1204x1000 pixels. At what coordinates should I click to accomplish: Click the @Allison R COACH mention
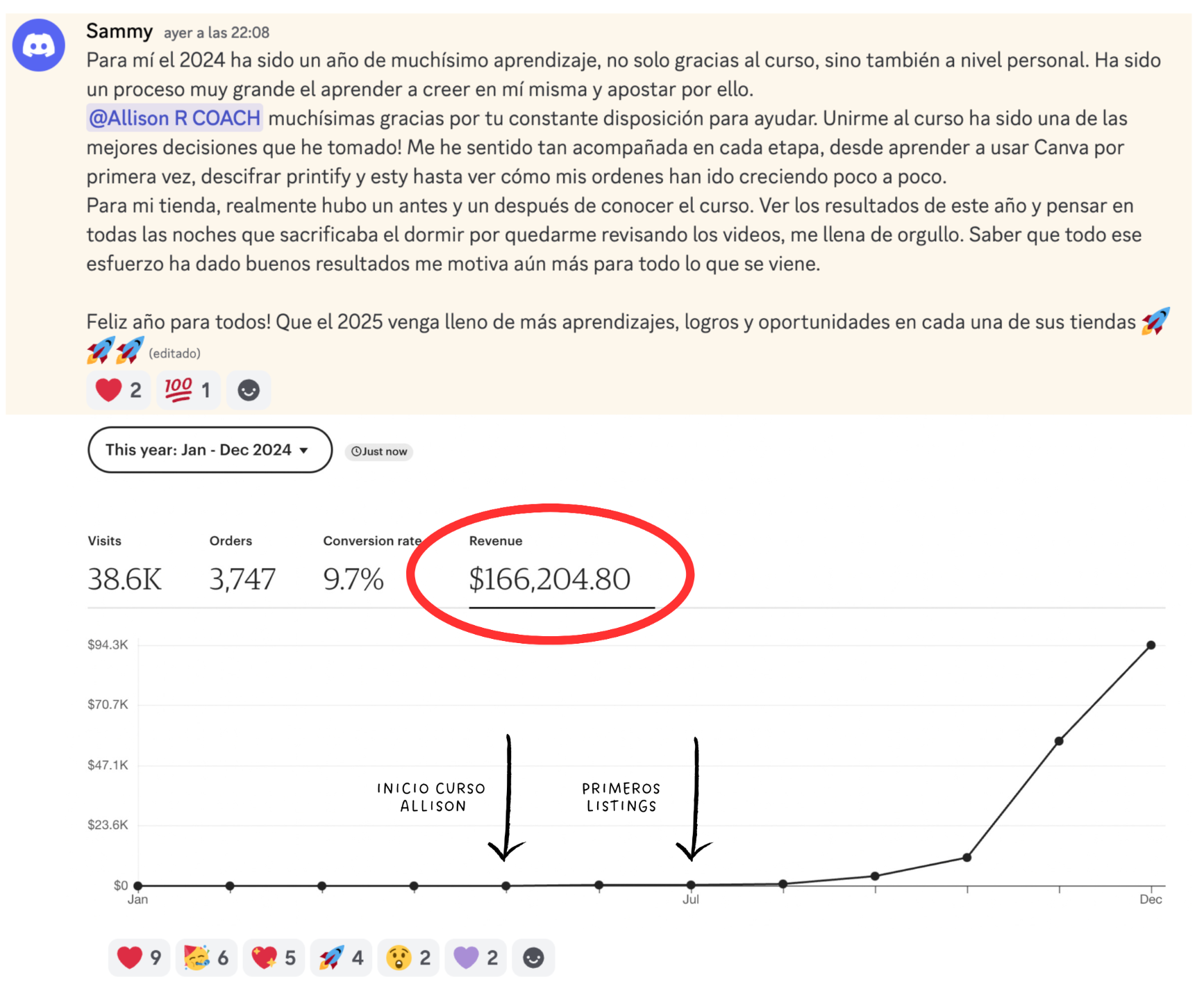click(174, 118)
